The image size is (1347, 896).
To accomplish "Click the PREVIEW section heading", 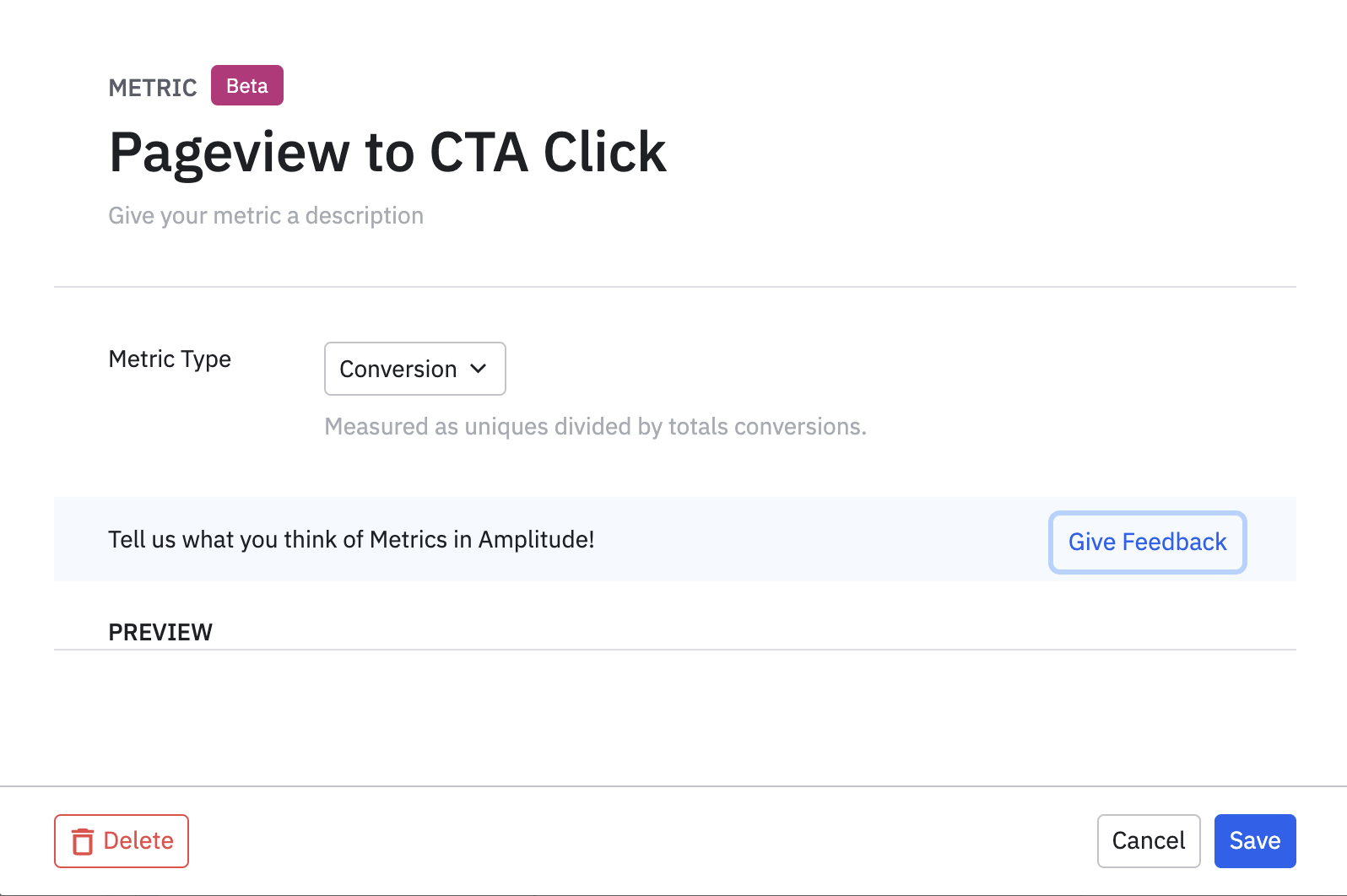I will (x=160, y=632).
